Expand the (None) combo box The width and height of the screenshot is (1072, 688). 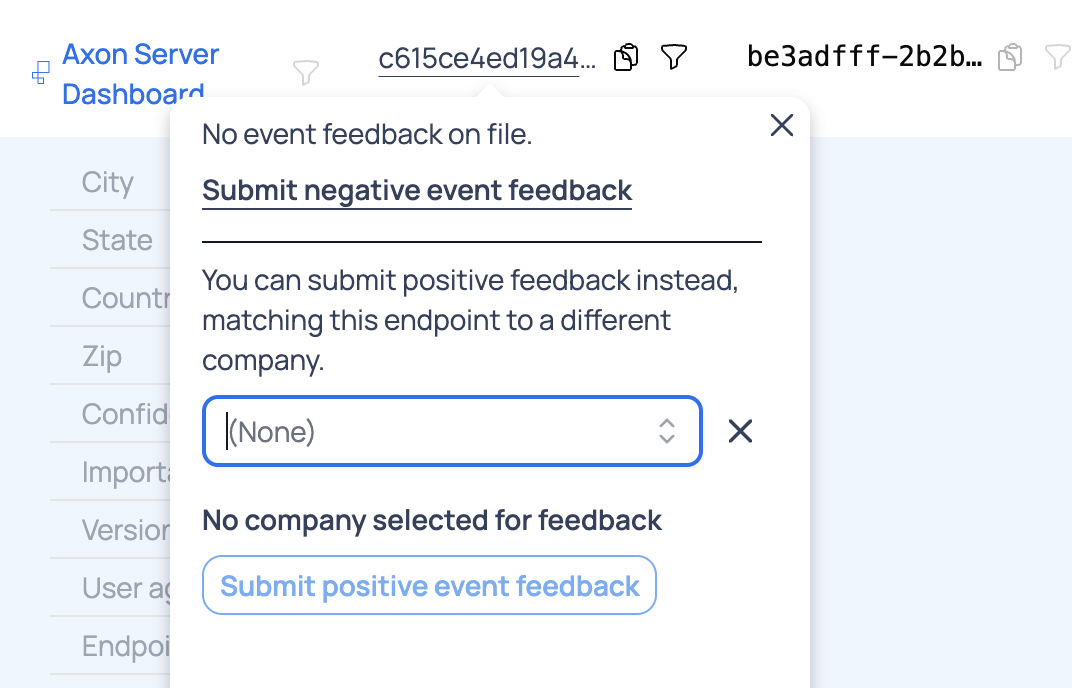tap(452, 431)
